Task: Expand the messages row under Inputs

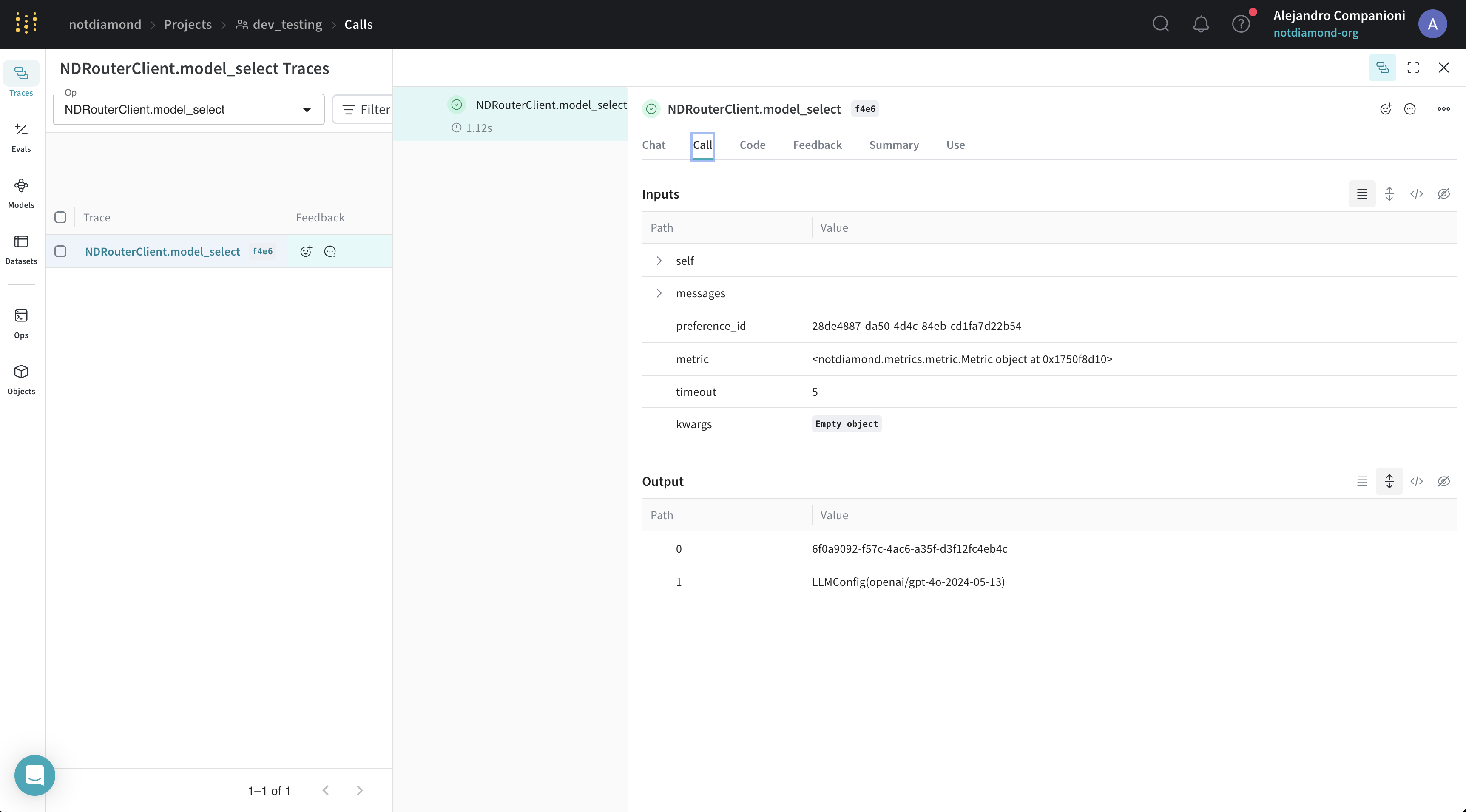Action: click(x=659, y=293)
